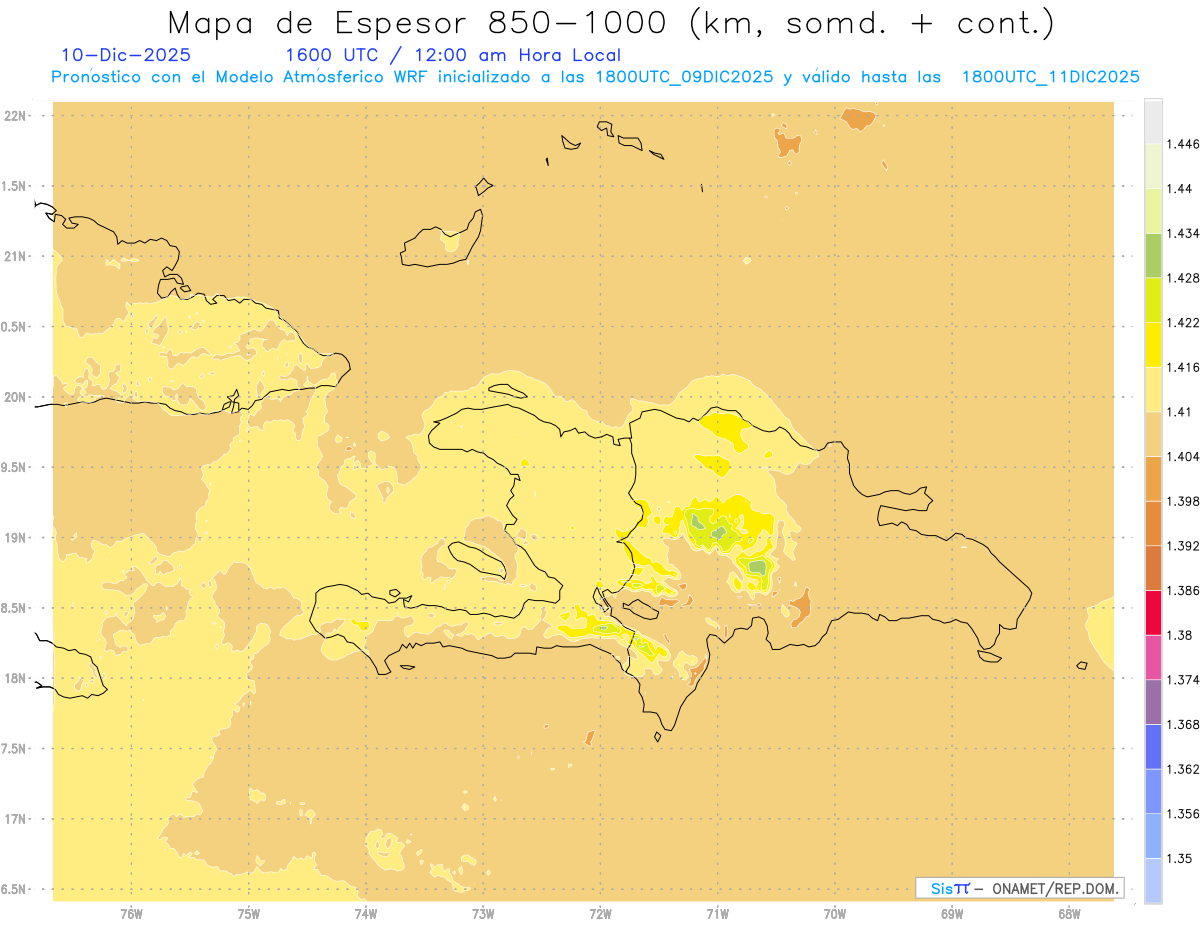Click the longitude label "74W"
Image resolution: width=1200 pixels, height=927 pixels.
(x=366, y=913)
